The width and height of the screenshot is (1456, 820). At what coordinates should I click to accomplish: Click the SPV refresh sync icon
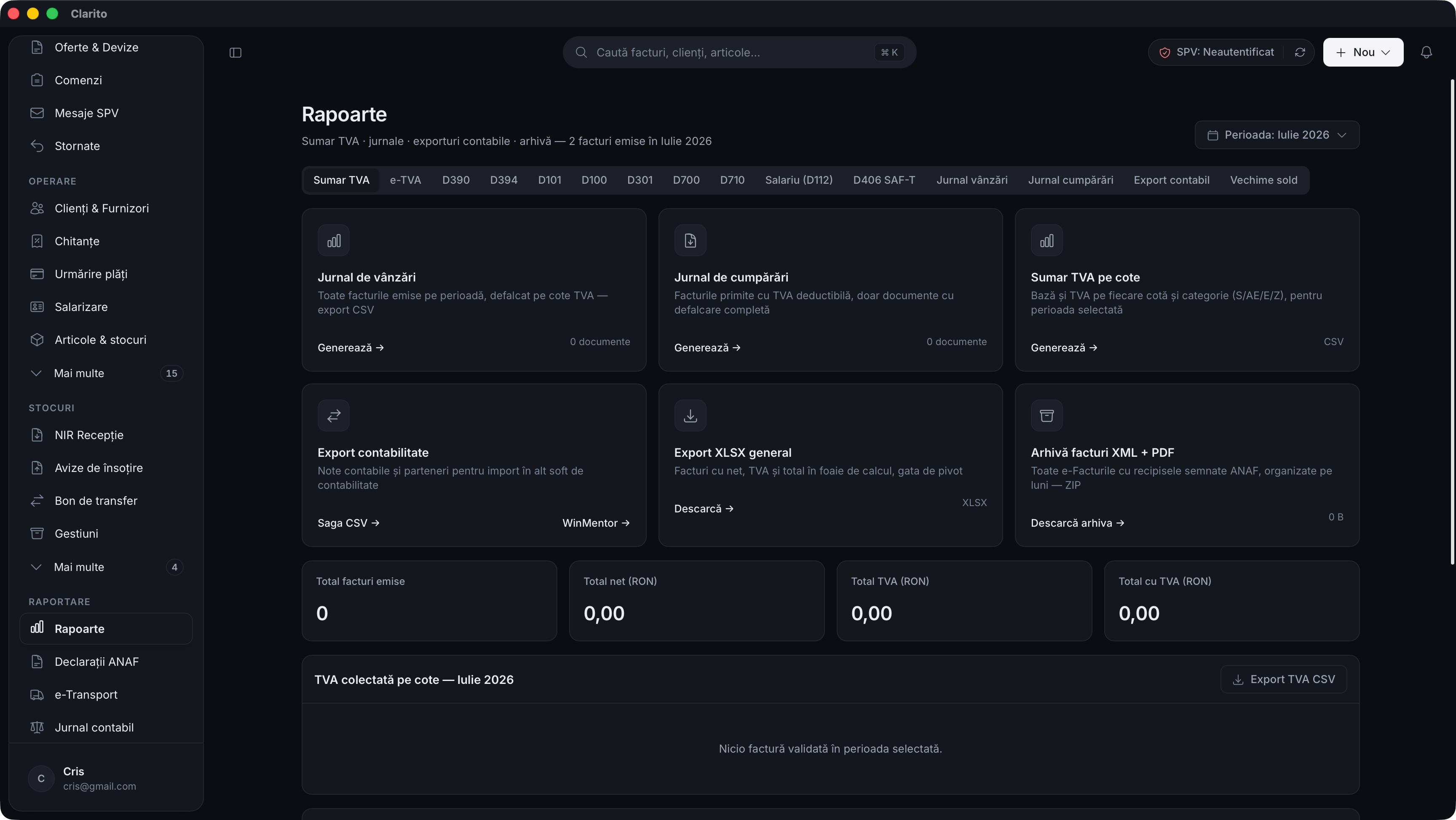click(1300, 52)
